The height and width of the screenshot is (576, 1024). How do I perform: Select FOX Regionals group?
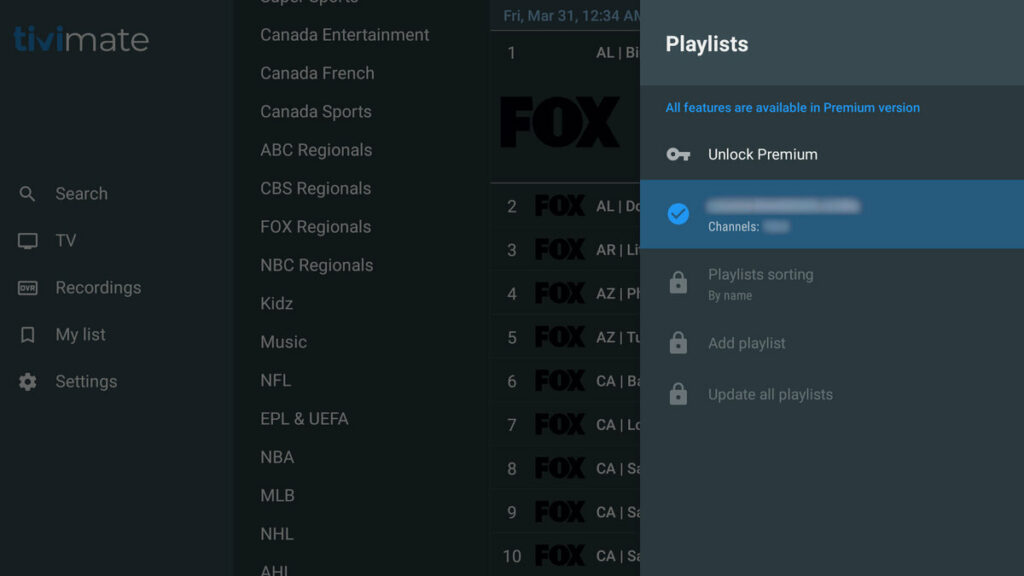tap(315, 227)
